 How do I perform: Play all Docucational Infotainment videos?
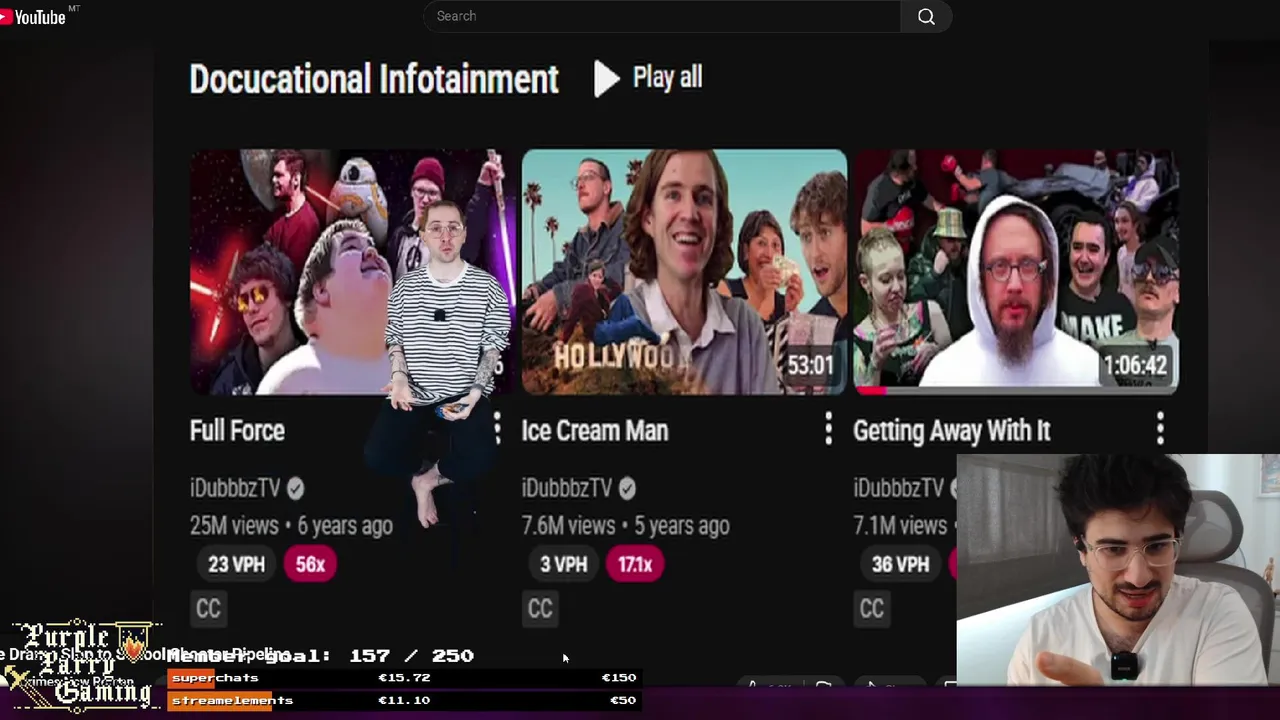648,78
